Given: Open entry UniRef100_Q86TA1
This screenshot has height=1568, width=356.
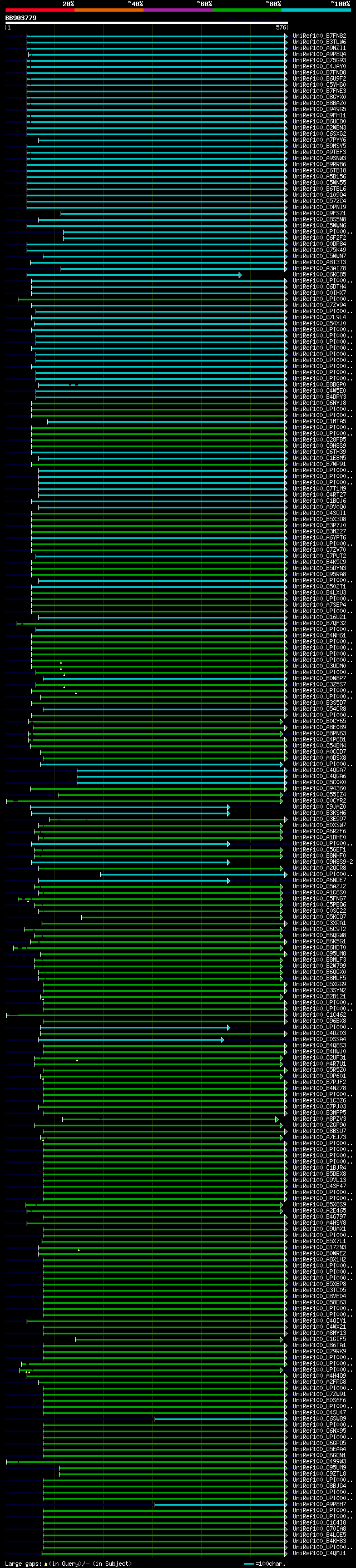Looking at the screenshot, I should pyautogui.click(x=319, y=1345).
